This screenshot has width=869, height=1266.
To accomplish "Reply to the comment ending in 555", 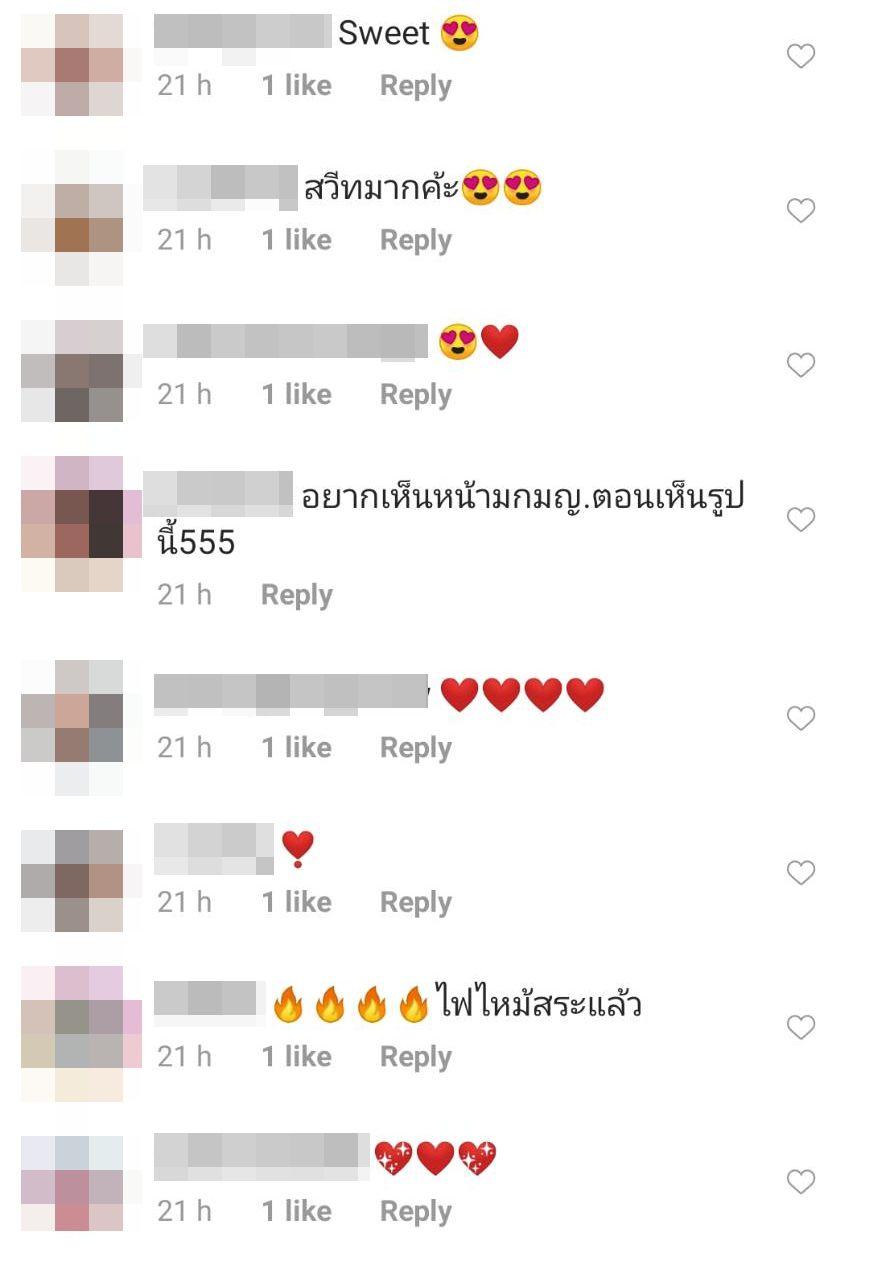I will pyautogui.click(x=297, y=596).
